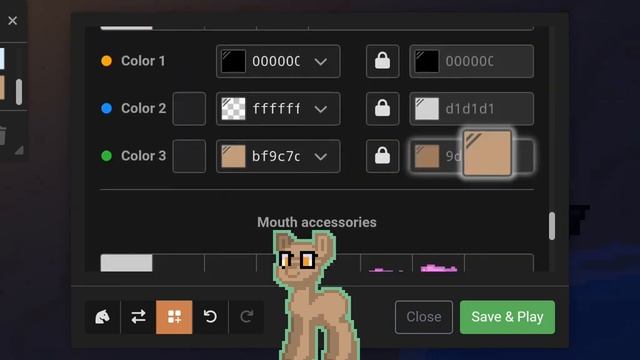Click the redo arrow icon
This screenshot has height=360, width=640.
coord(246,317)
